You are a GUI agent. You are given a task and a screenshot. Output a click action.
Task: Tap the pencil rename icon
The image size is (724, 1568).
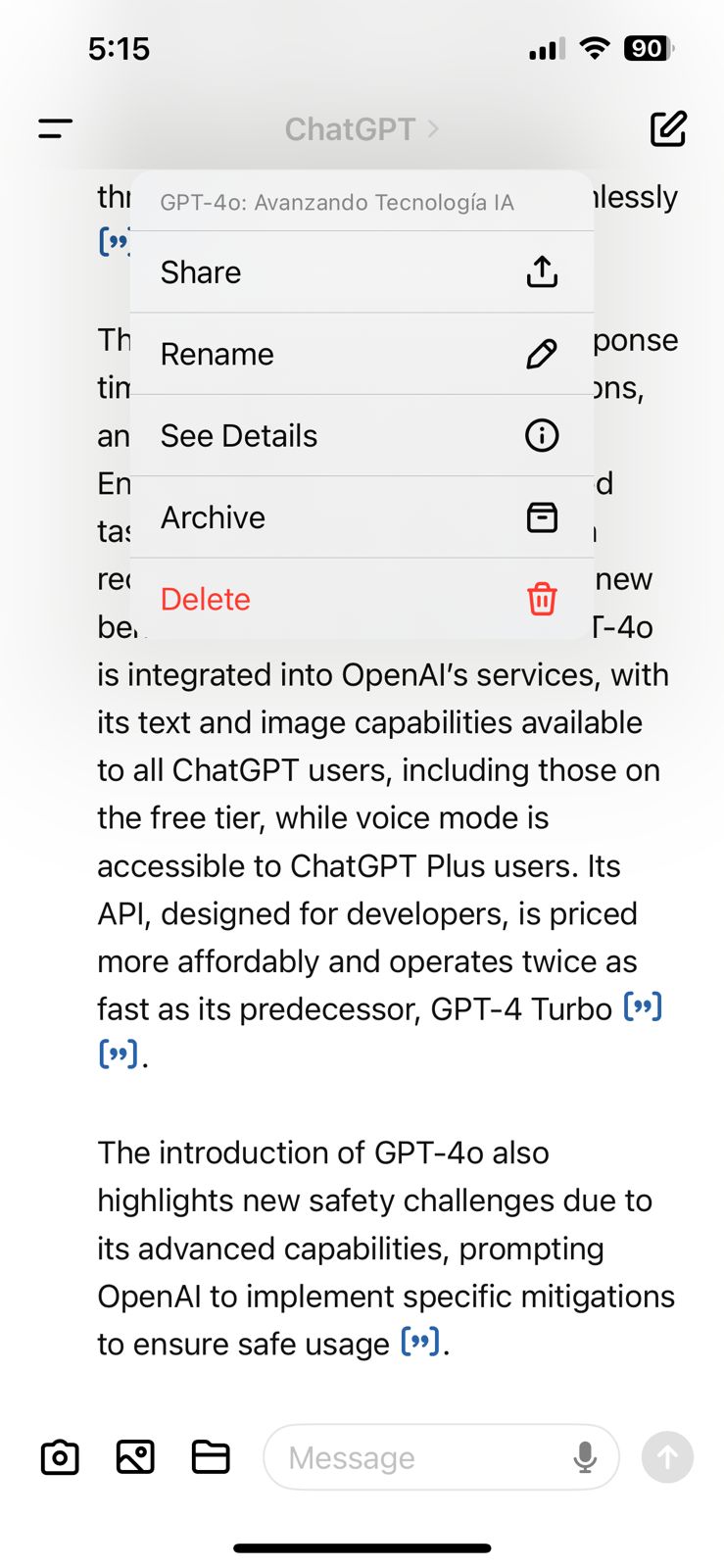542,354
